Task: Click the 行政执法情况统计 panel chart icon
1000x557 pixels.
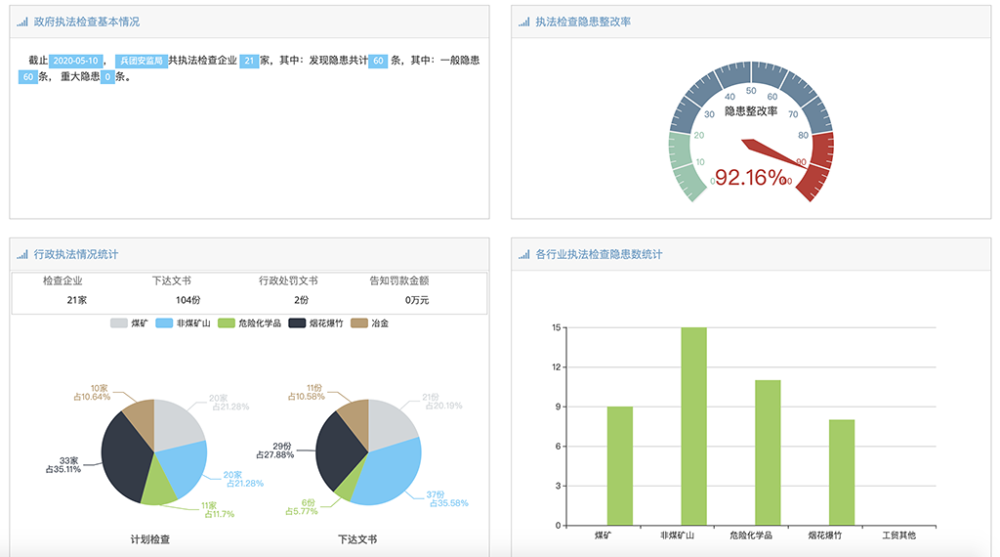Action: point(22,255)
